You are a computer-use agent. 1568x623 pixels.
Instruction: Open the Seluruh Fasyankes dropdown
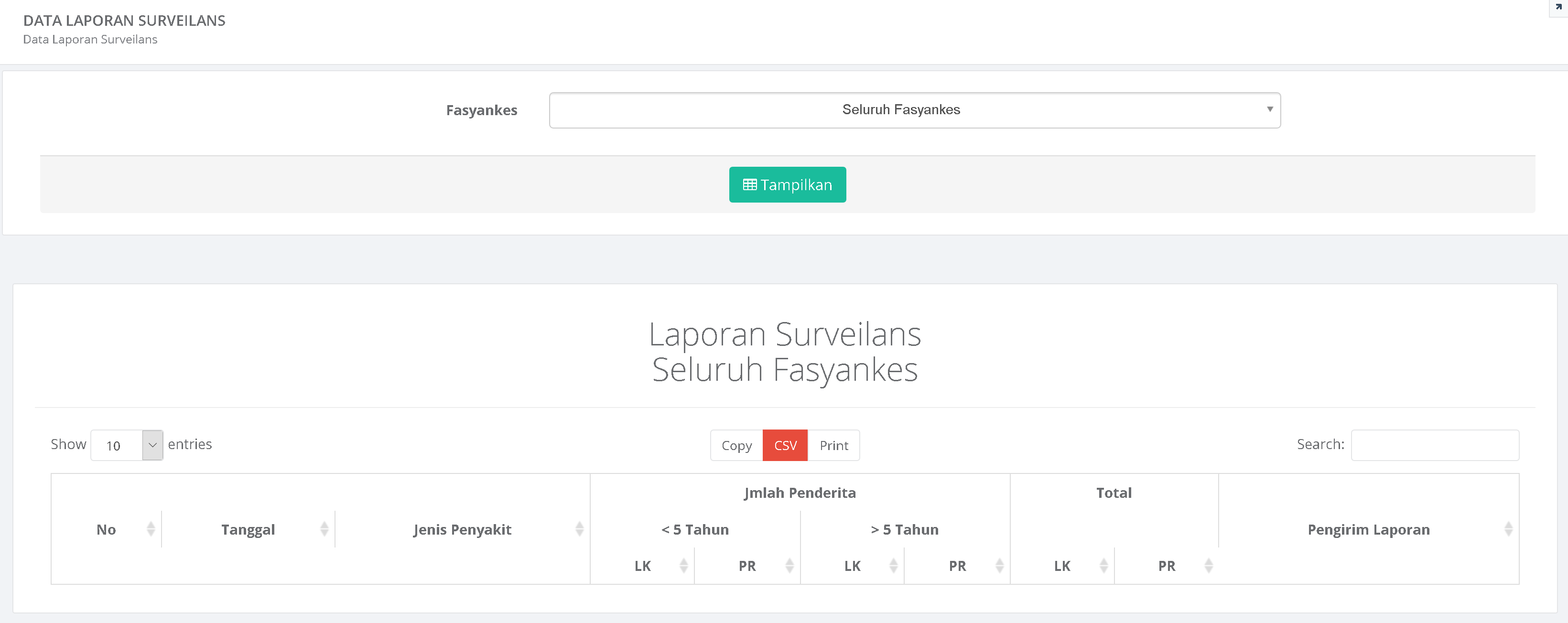pyautogui.click(x=914, y=110)
